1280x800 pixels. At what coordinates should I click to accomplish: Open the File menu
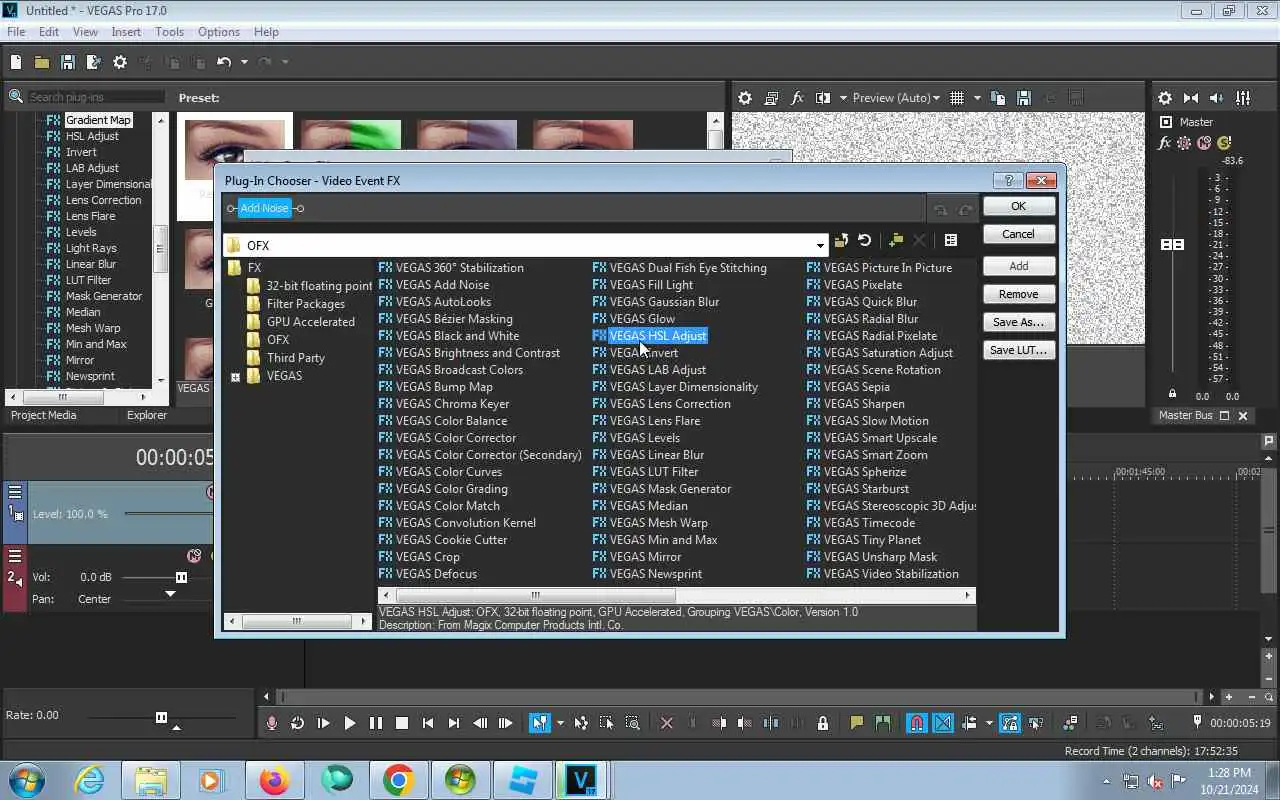[x=16, y=32]
